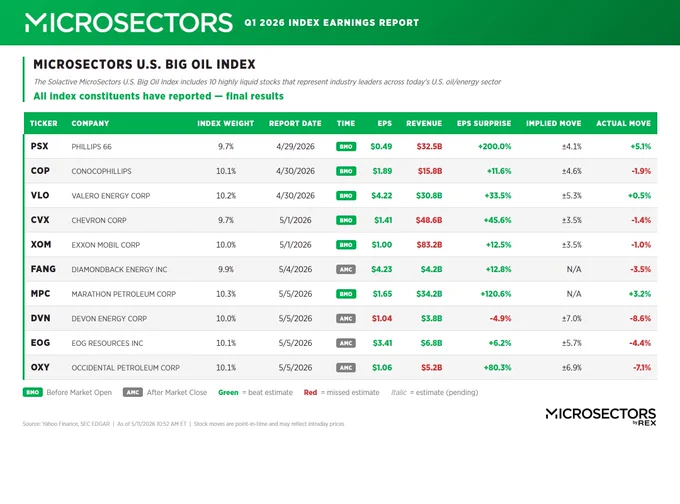Image resolution: width=680 pixels, height=504 pixels.
Task: Click the Devon implied move ±7.0%
Action: [572, 318]
